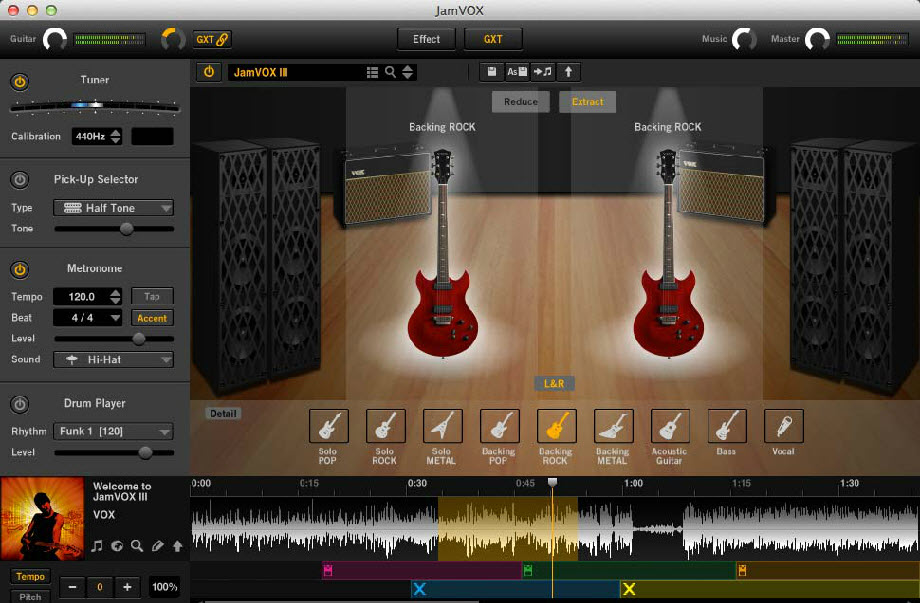Select the Solo ROCK guitar icon

[385, 426]
